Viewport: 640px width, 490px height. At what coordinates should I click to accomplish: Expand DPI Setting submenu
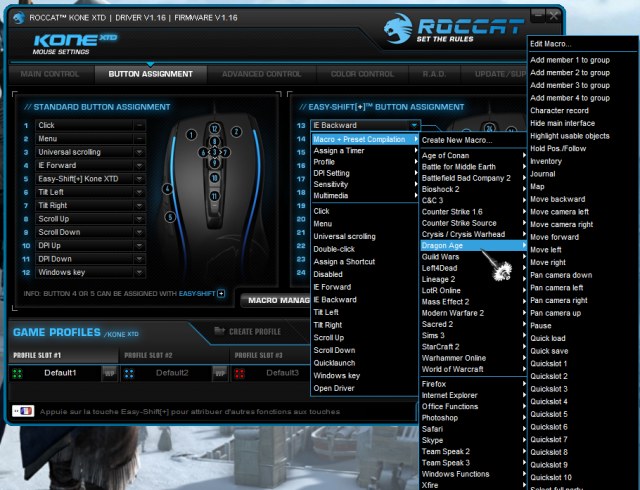coord(365,173)
